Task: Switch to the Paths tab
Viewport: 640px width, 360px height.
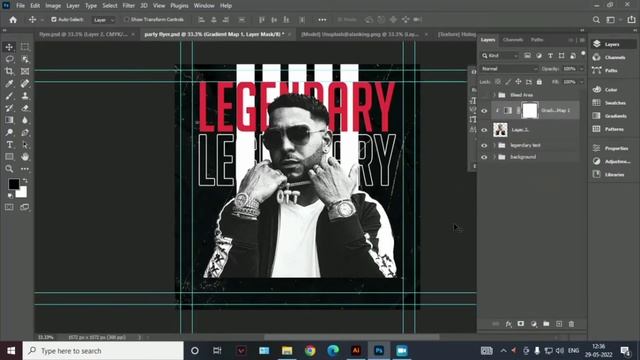Action: [x=537, y=40]
